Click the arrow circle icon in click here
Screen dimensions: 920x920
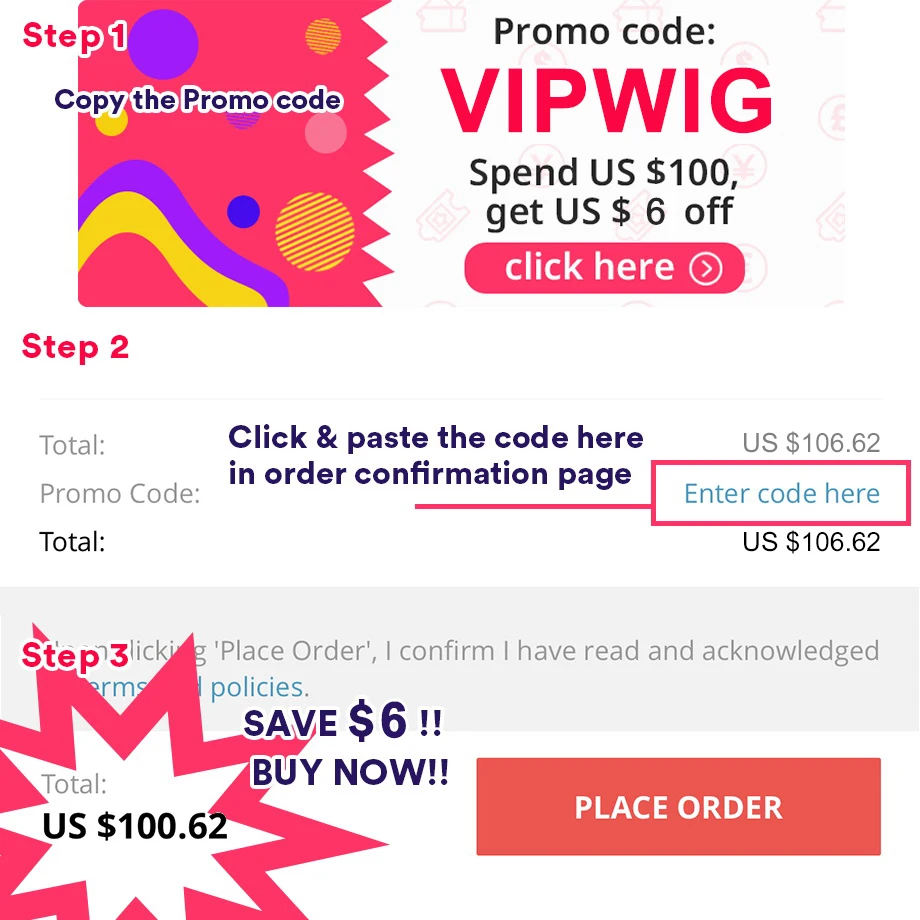(x=705, y=269)
